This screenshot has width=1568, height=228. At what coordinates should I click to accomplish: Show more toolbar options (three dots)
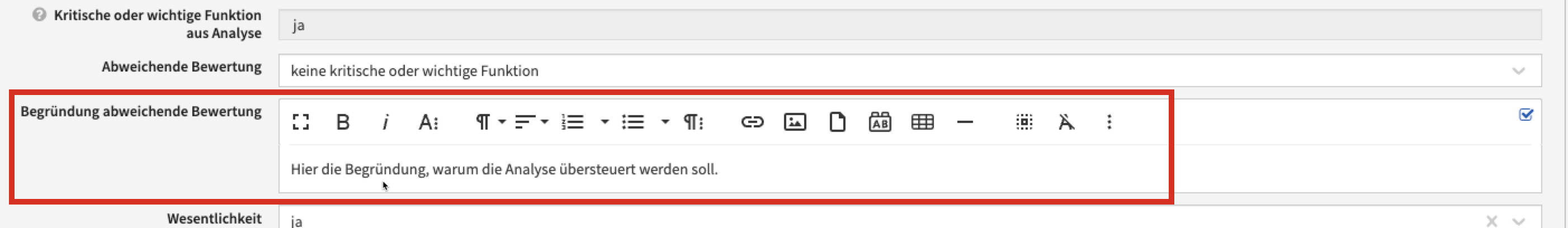tap(1109, 122)
